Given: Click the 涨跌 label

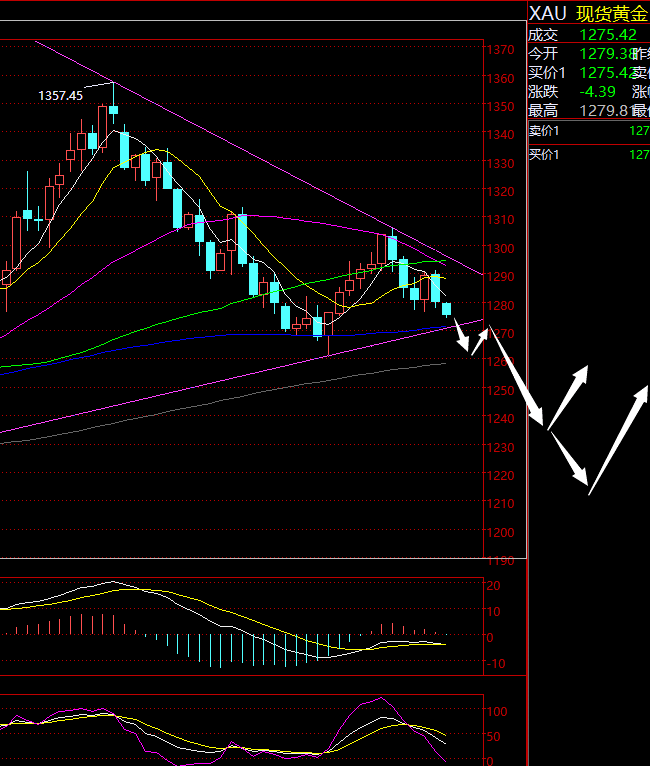Looking at the screenshot, I should [543, 92].
